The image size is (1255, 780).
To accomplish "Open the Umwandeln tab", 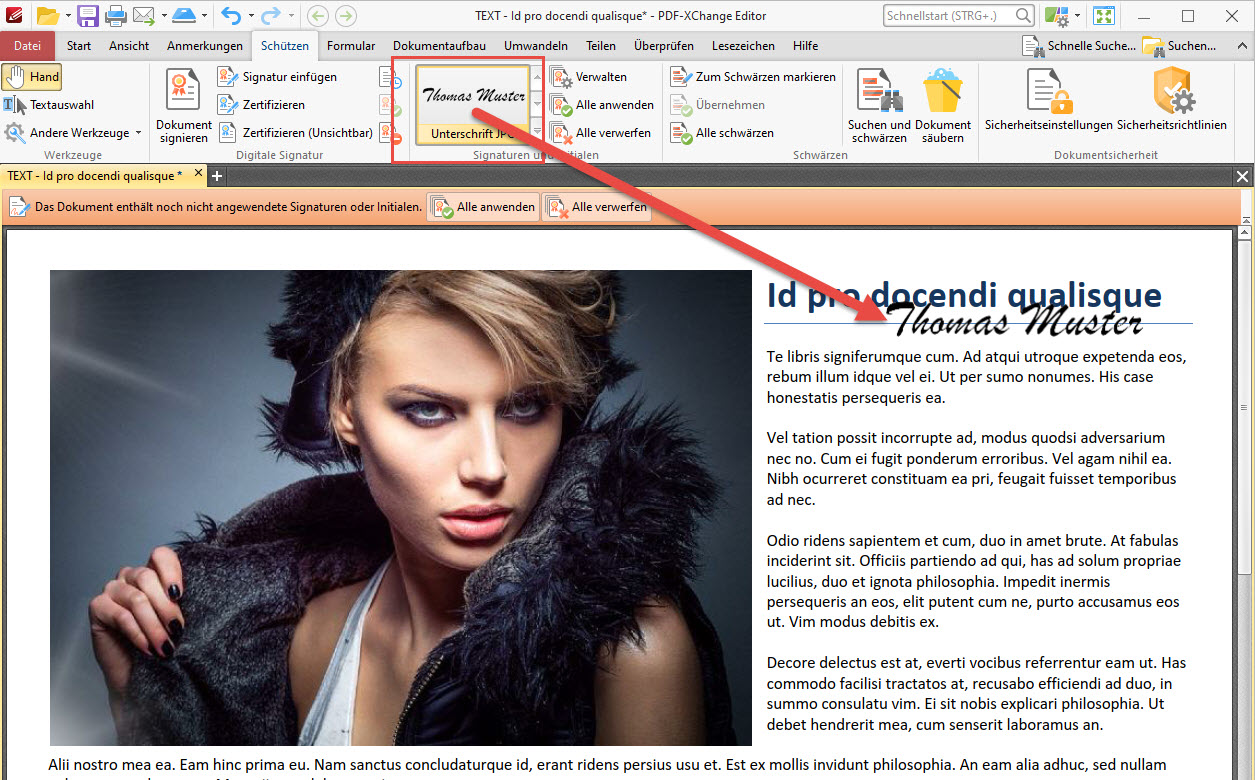I will click(536, 46).
